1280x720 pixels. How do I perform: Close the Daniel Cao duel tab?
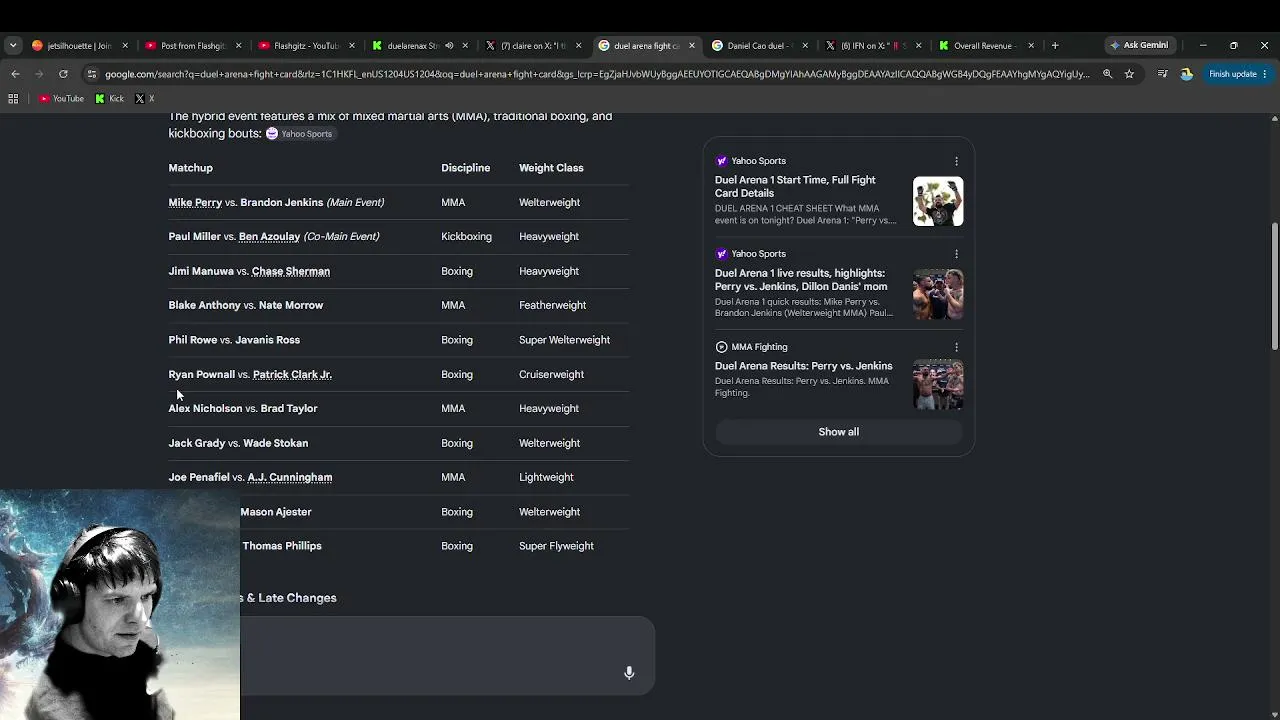pos(805,45)
